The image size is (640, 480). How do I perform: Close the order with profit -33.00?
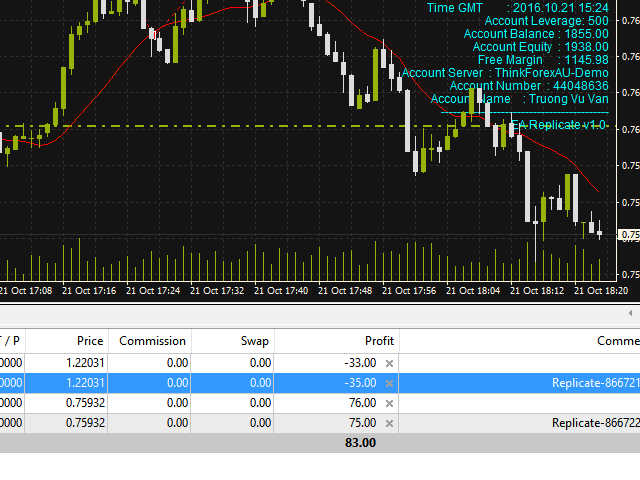click(389, 363)
